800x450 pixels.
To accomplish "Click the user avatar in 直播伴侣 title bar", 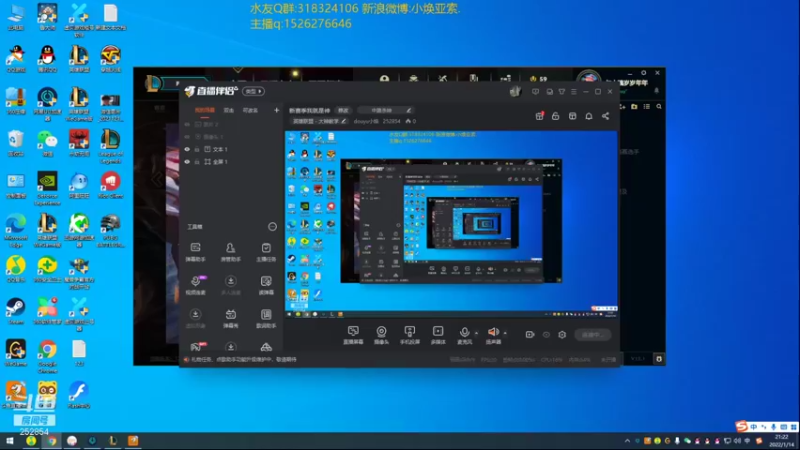I will (x=515, y=91).
